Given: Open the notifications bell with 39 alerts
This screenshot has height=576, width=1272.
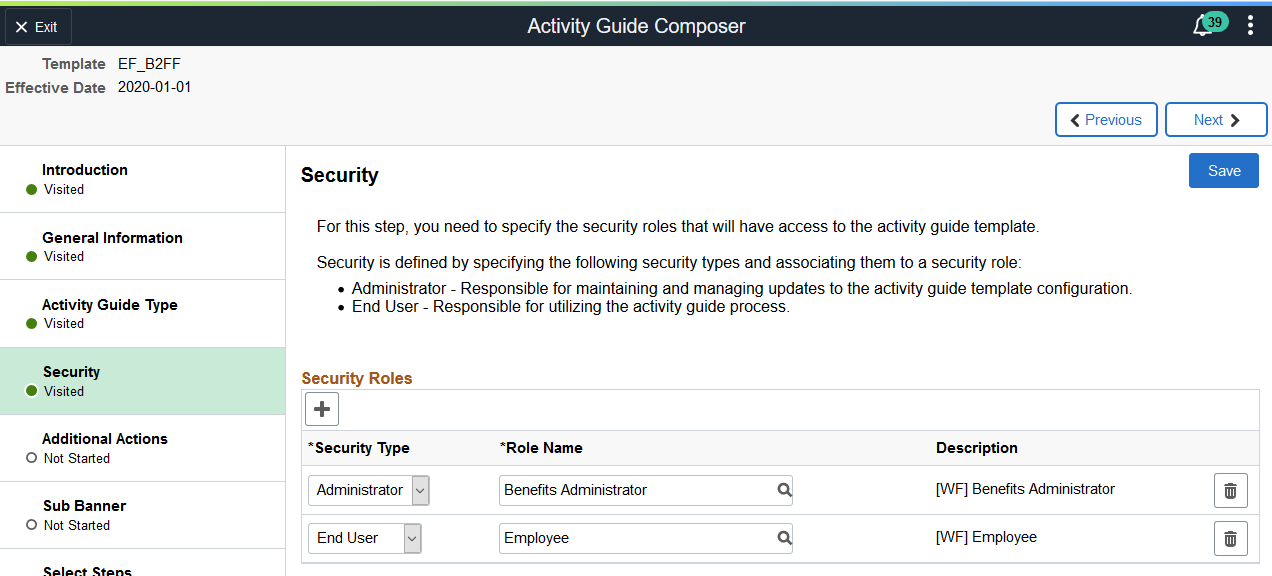Looking at the screenshot, I should click(1209, 25).
